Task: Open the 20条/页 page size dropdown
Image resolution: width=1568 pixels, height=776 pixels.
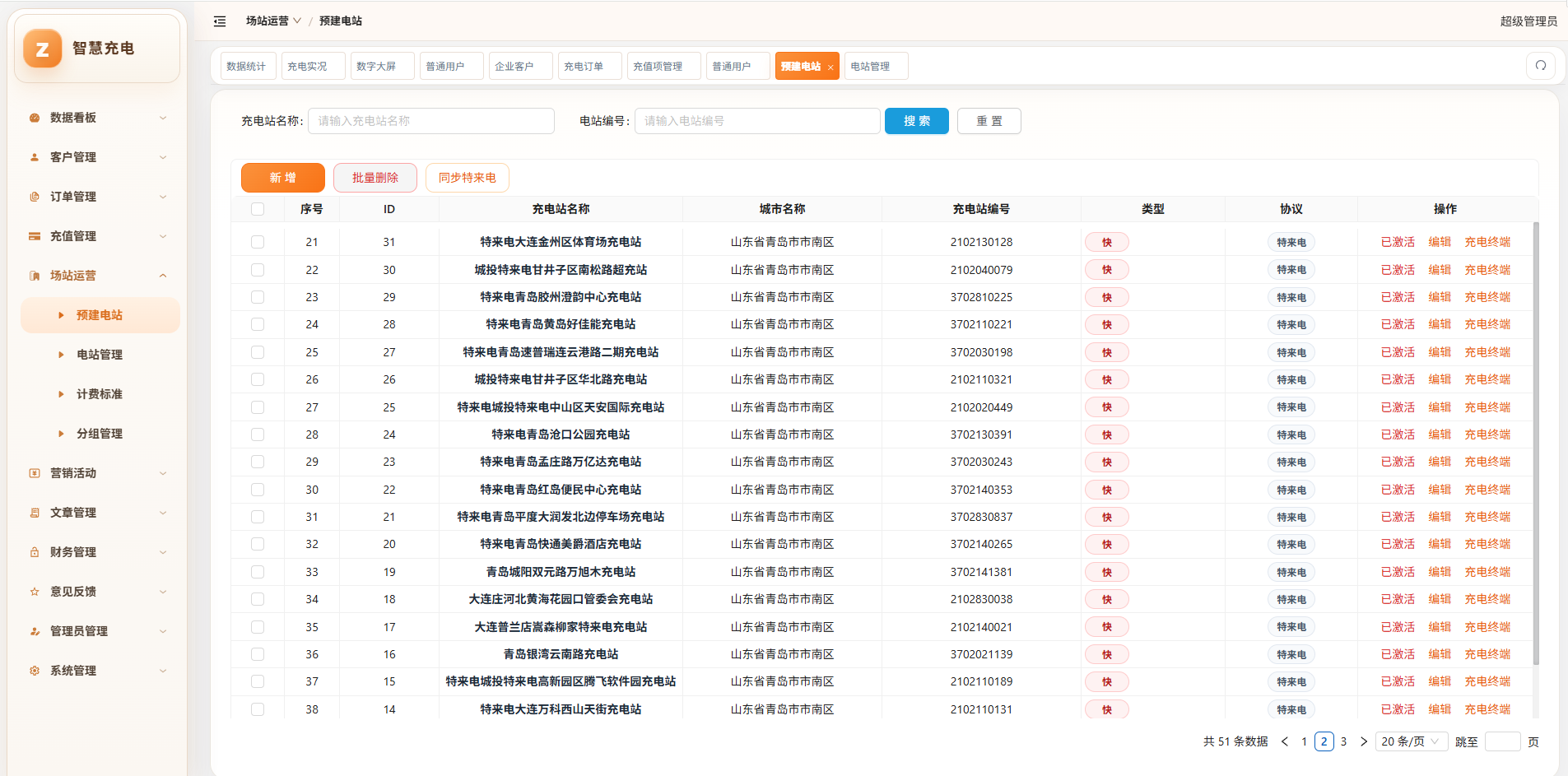Action: (1412, 741)
